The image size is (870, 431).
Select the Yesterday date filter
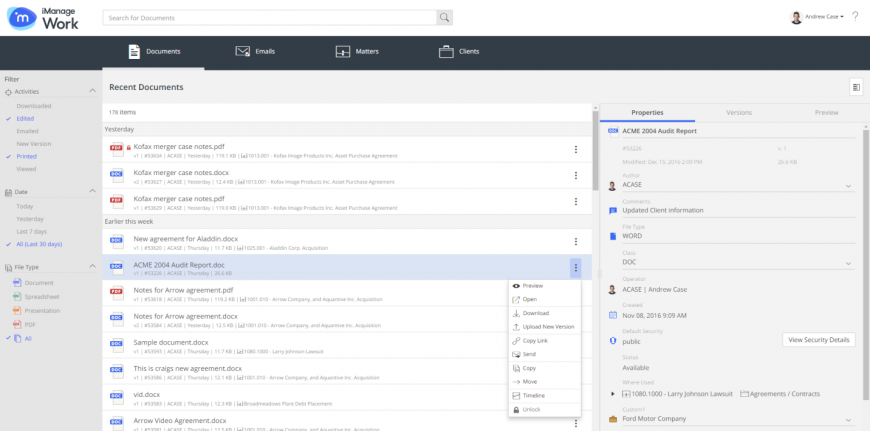pos(30,219)
